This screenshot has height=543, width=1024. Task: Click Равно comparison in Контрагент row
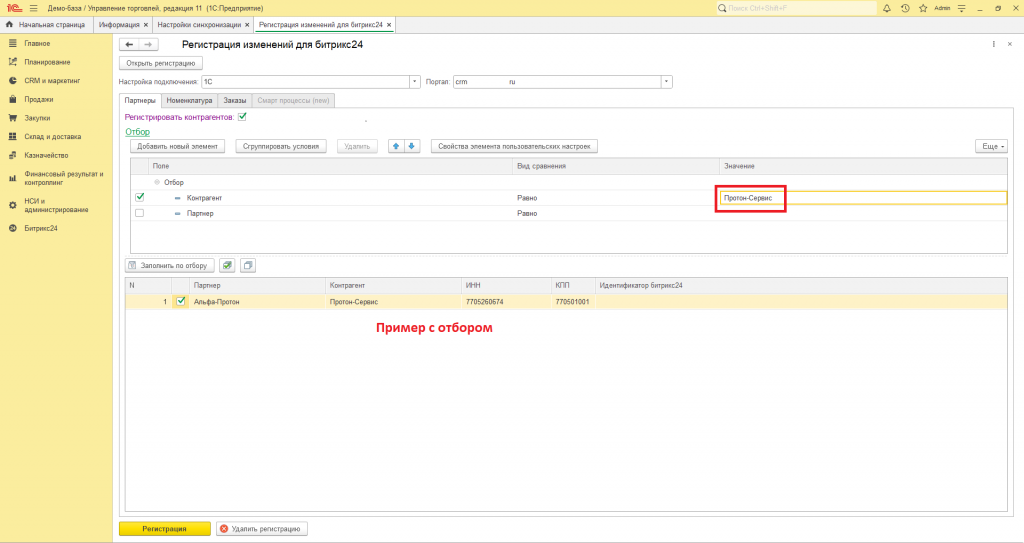click(527, 197)
